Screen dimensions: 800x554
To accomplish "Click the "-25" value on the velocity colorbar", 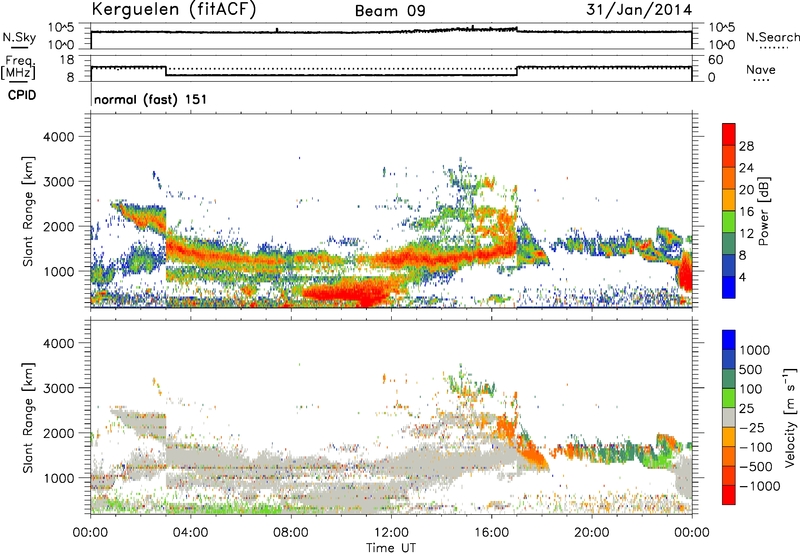I will [x=752, y=428].
